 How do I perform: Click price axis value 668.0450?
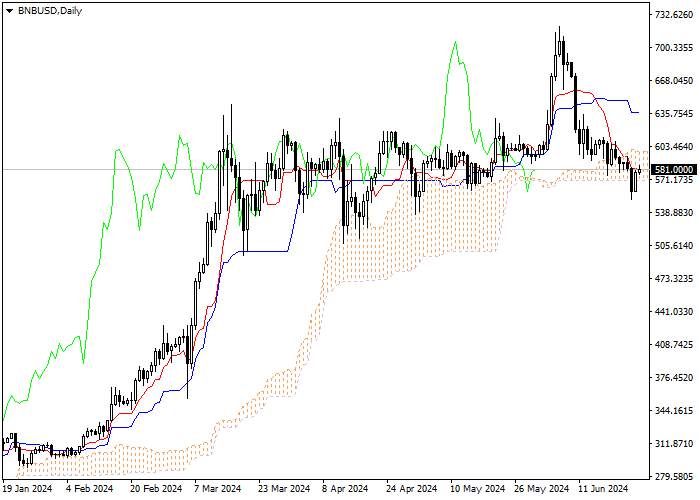pyautogui.click(x=674, y=81)
